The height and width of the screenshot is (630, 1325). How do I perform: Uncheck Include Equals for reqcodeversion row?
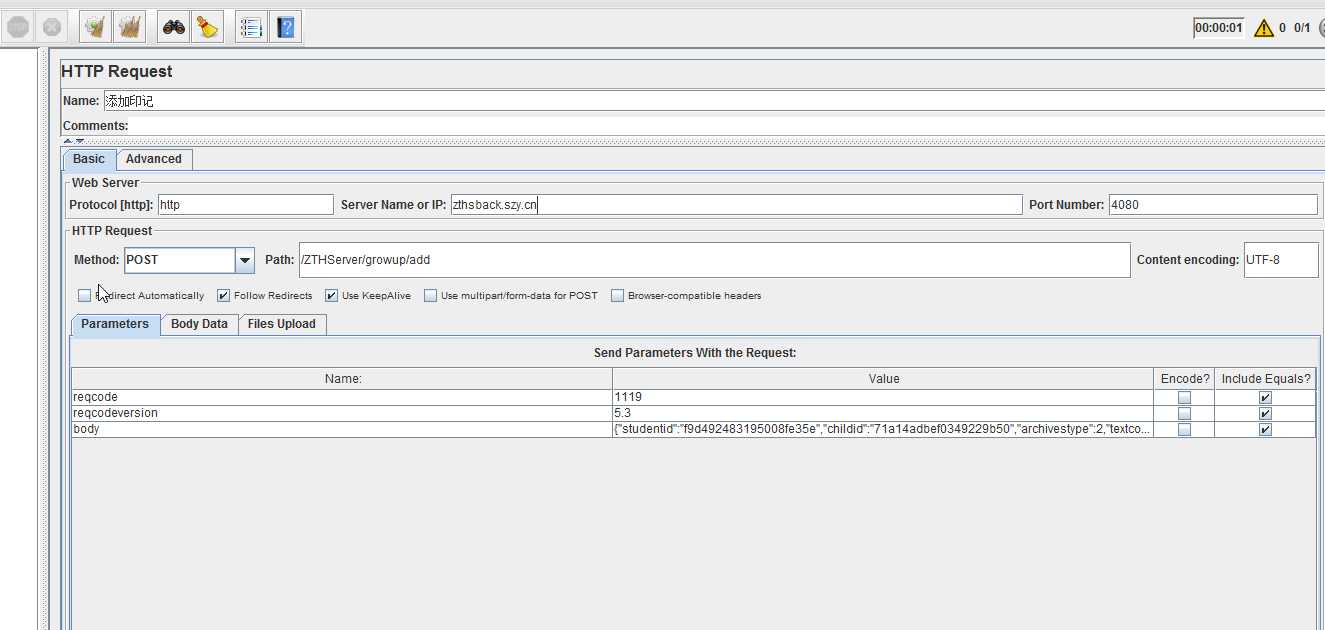click(1266, 414)
